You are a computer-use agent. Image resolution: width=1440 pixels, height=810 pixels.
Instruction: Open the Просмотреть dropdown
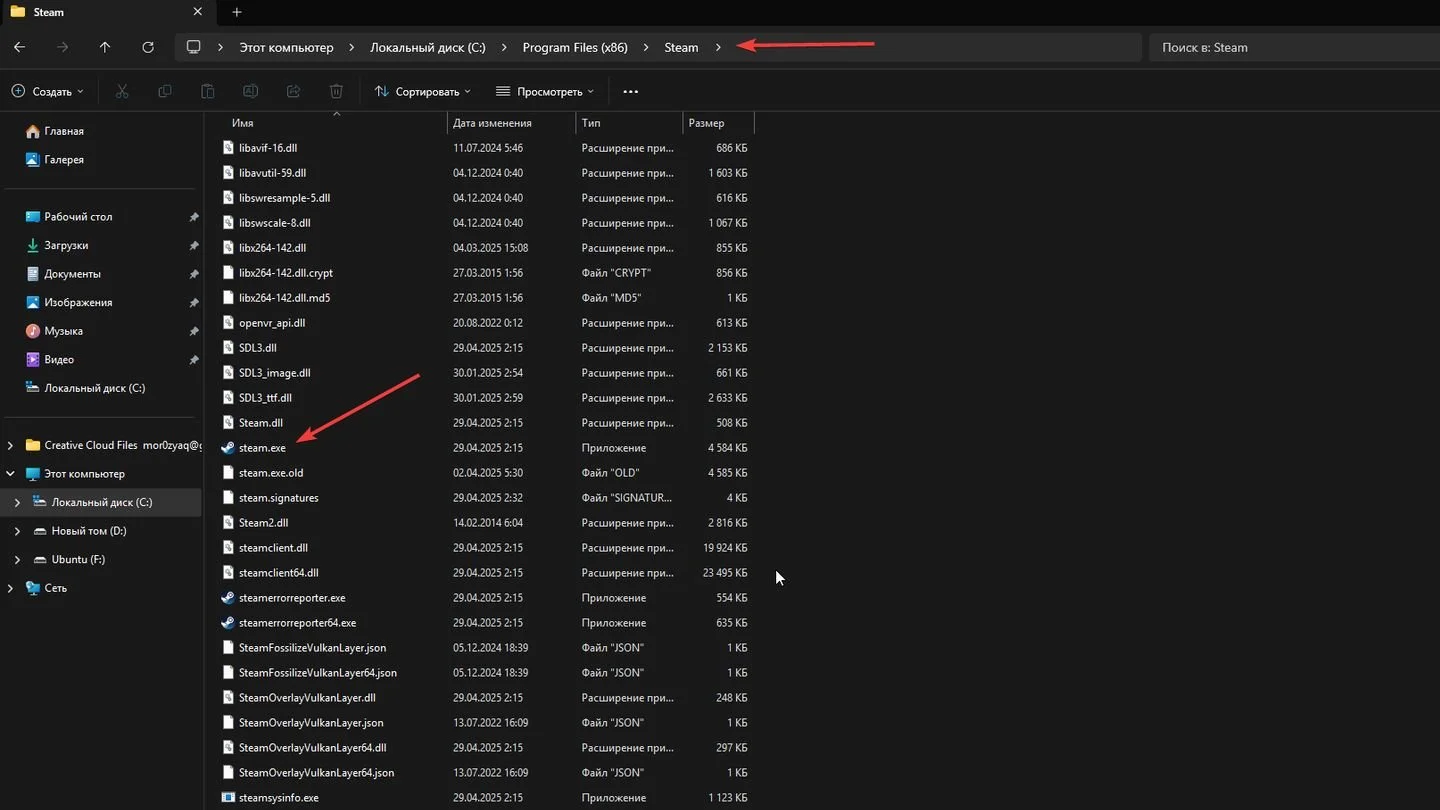point(545,91)
